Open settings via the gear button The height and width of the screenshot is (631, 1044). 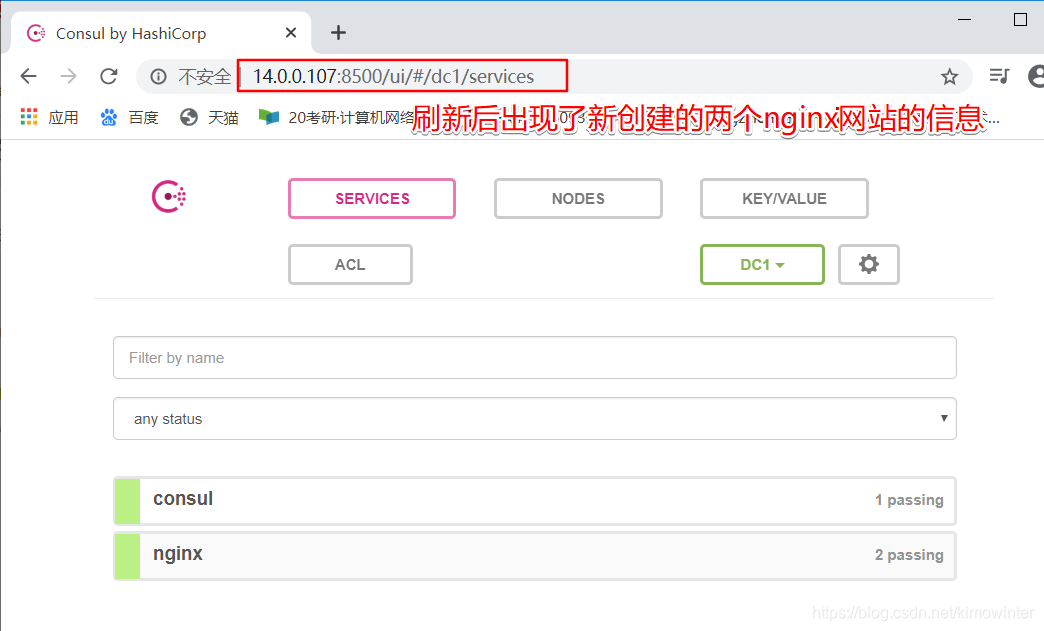pyautogui.click(x=868, y=264)
